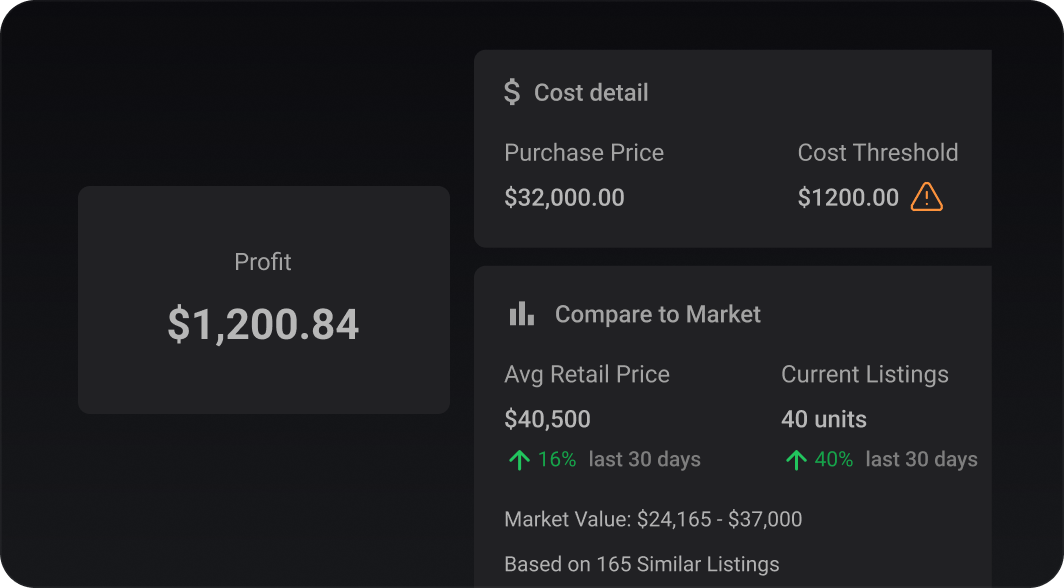Select the $40,500 retail price value
The width and height of the screenshot is (1064, 588).
(x=548, y=419)
